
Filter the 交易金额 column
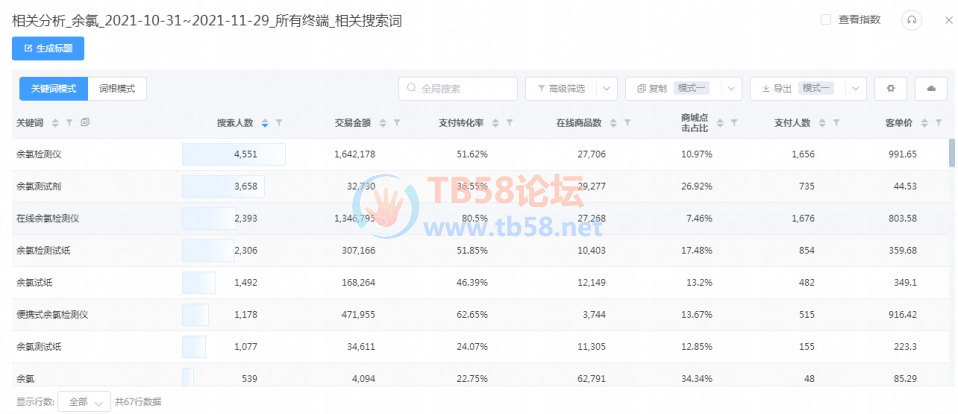tap(397, 123)
